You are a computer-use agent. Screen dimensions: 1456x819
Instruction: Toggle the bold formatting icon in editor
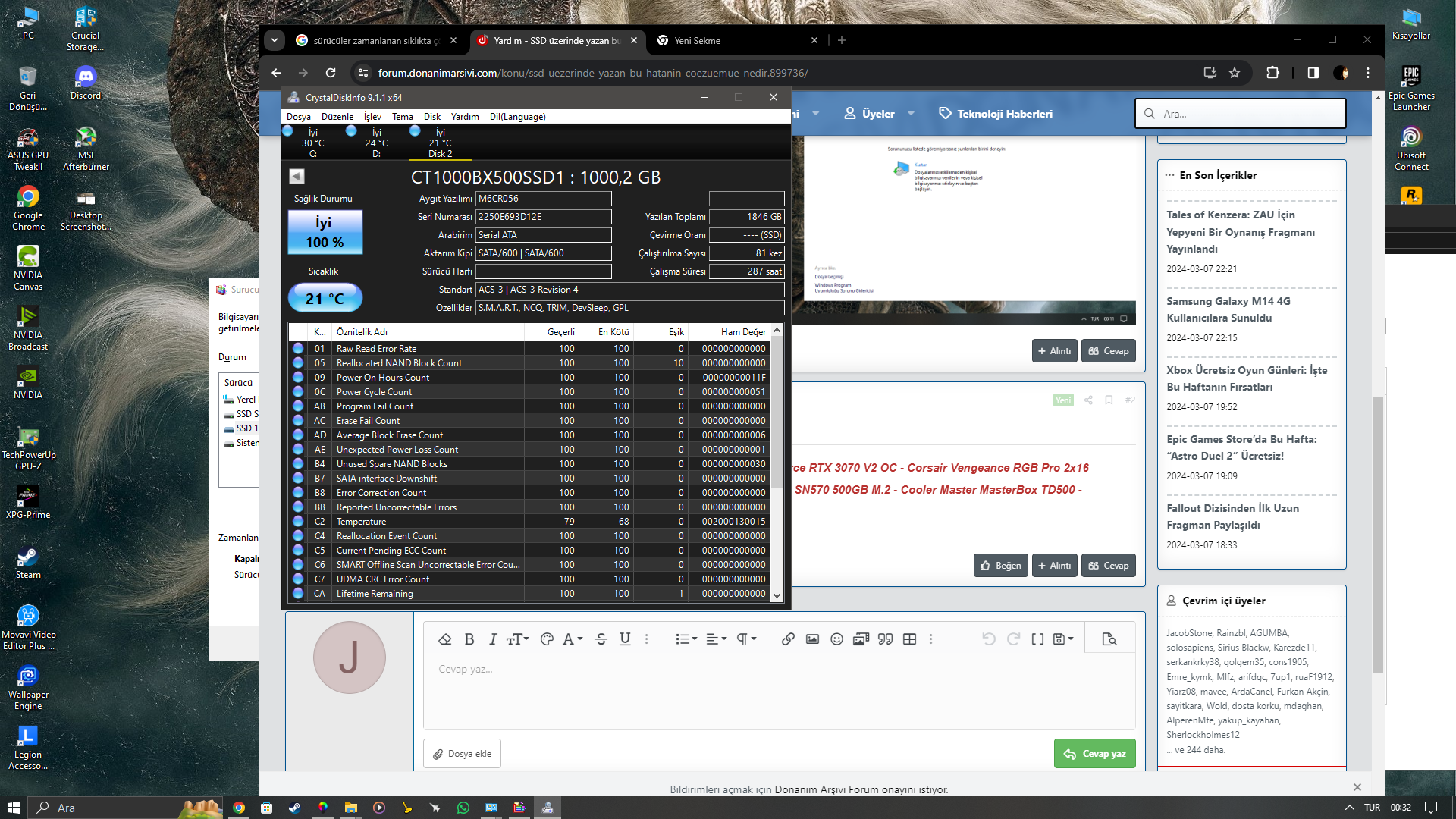468,639
